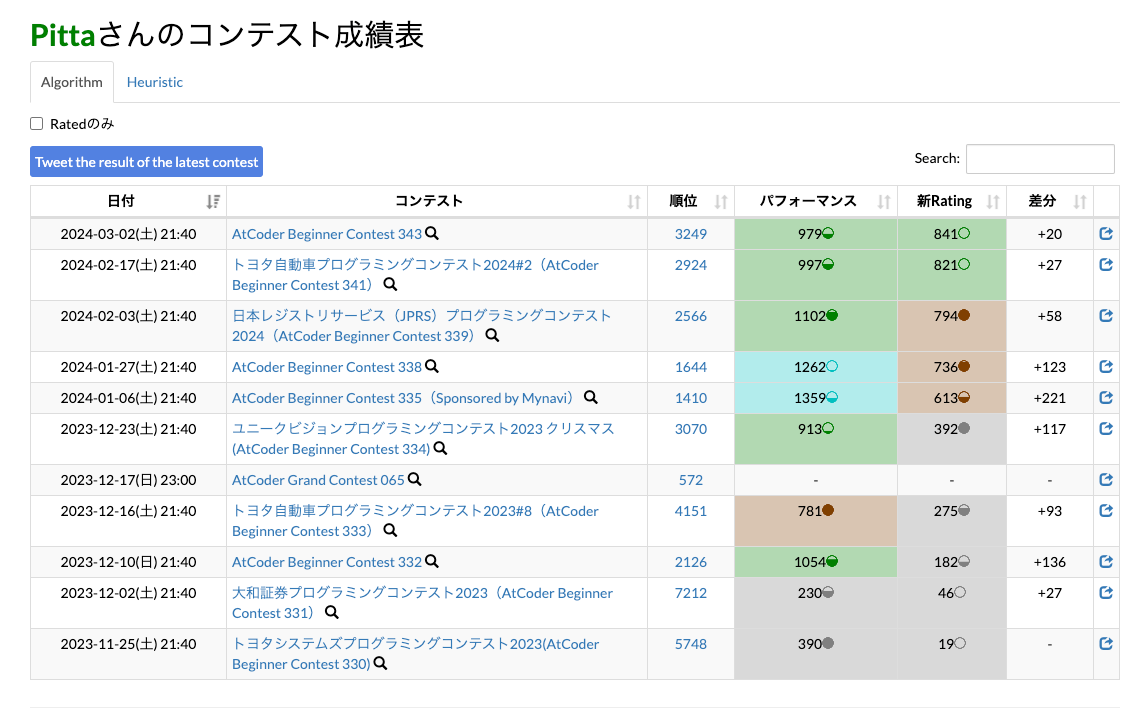
Task: Click the +123 rating difference cell
Action: tap(1050, 367)
